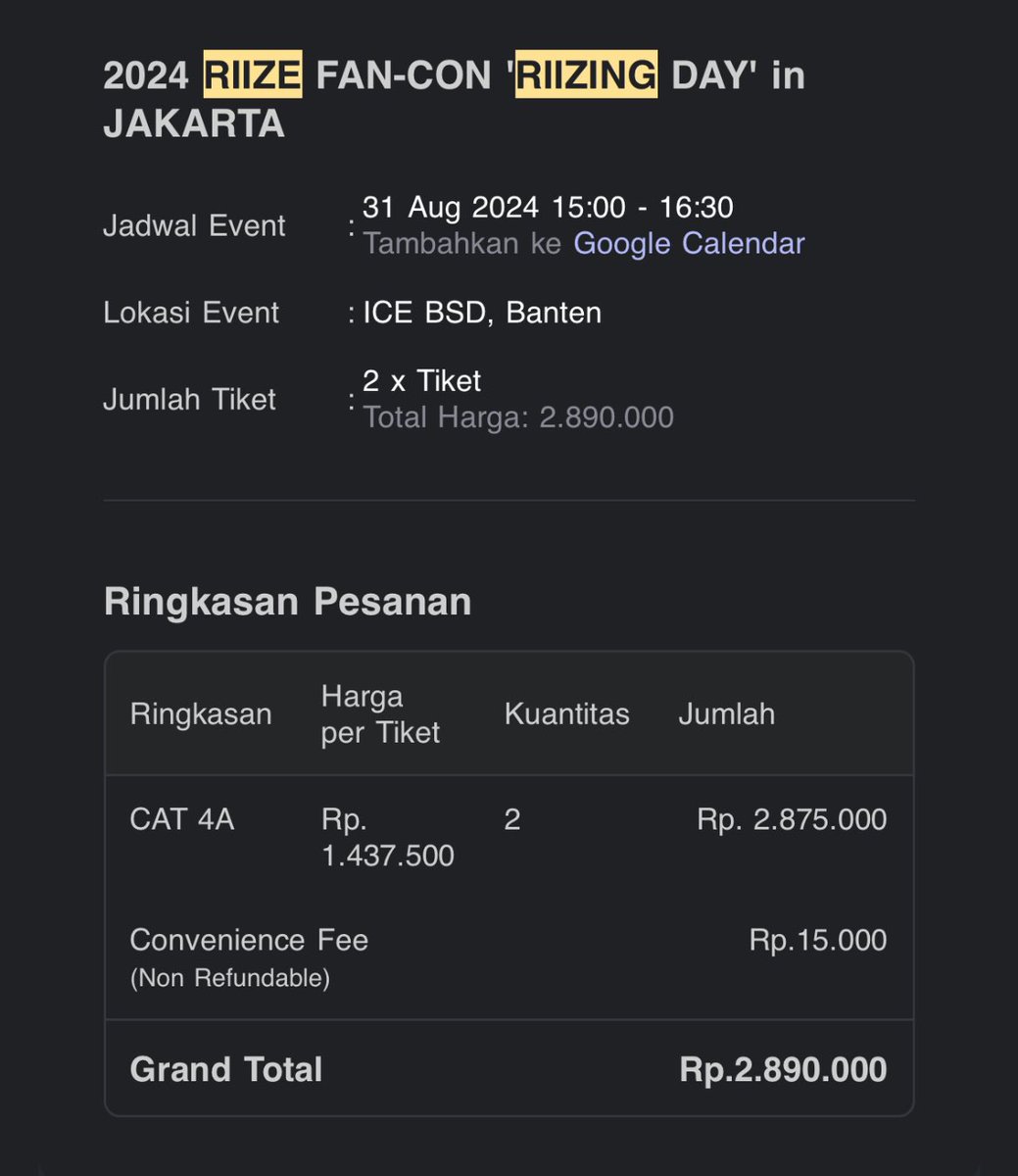Click the event date 31 Aug 2024
Viewport: 1018px width, 1176px height.
(451, 207)
